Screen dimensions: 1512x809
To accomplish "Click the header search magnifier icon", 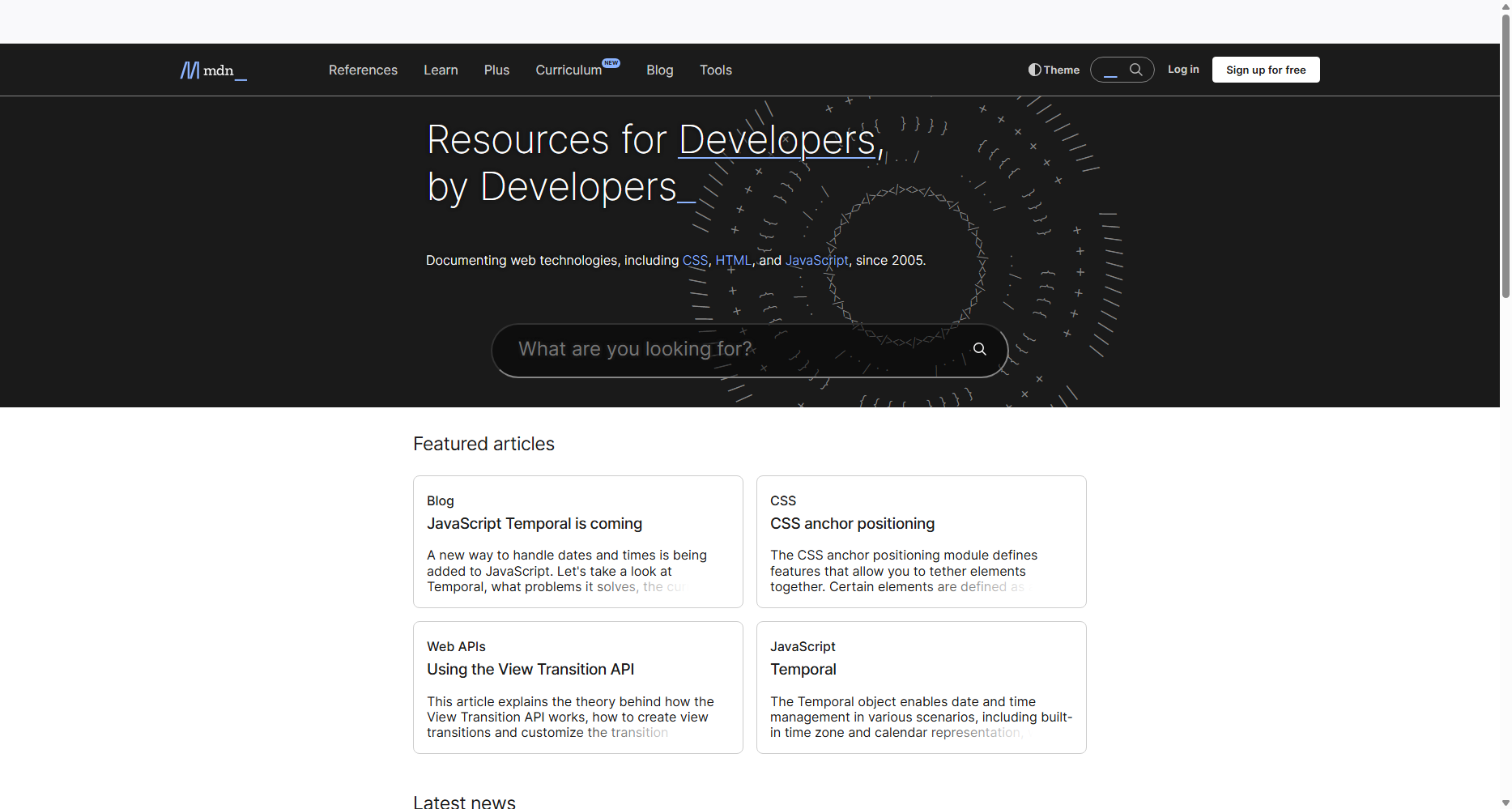I will (1136, 70).
